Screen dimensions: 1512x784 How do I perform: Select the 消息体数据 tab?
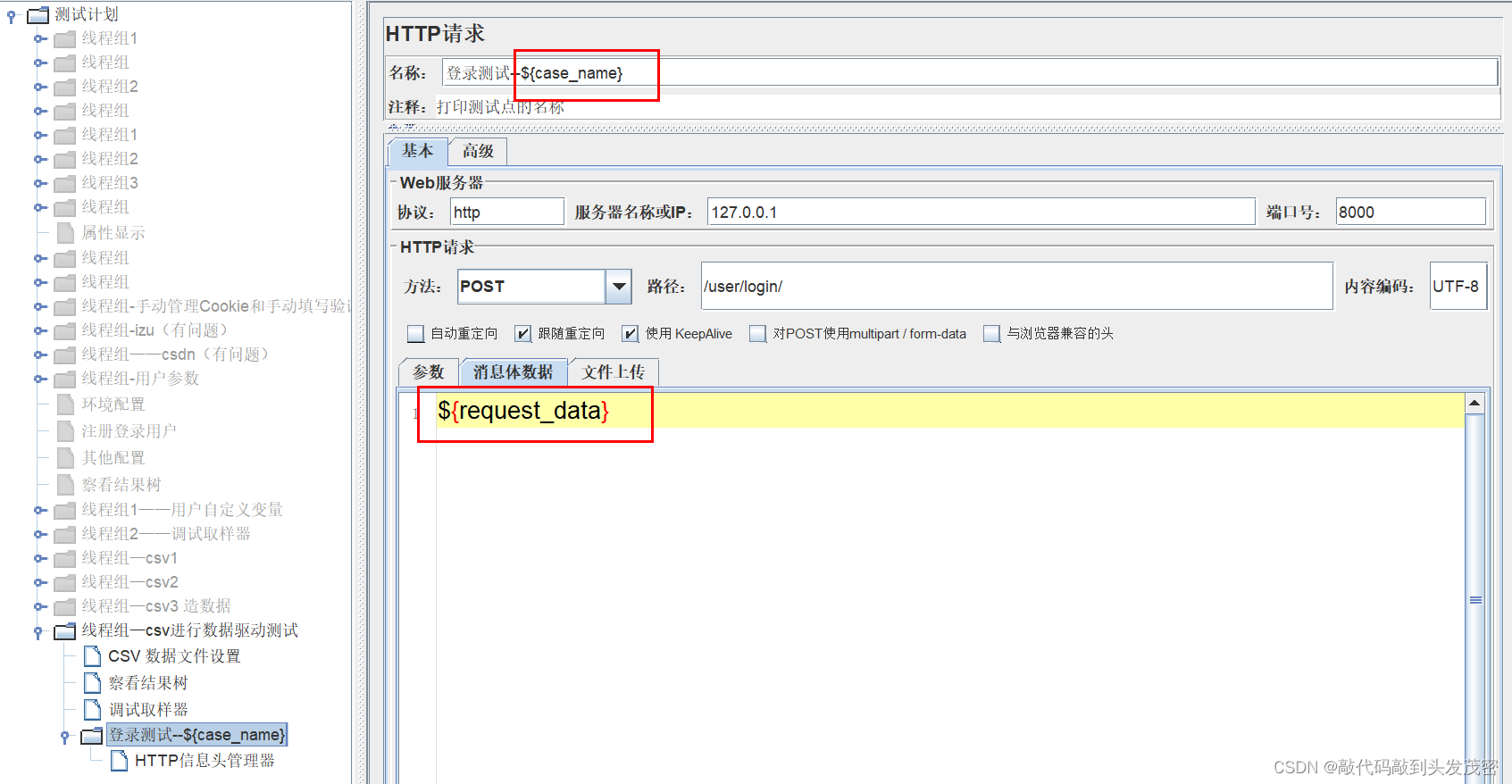pos(514,372)
